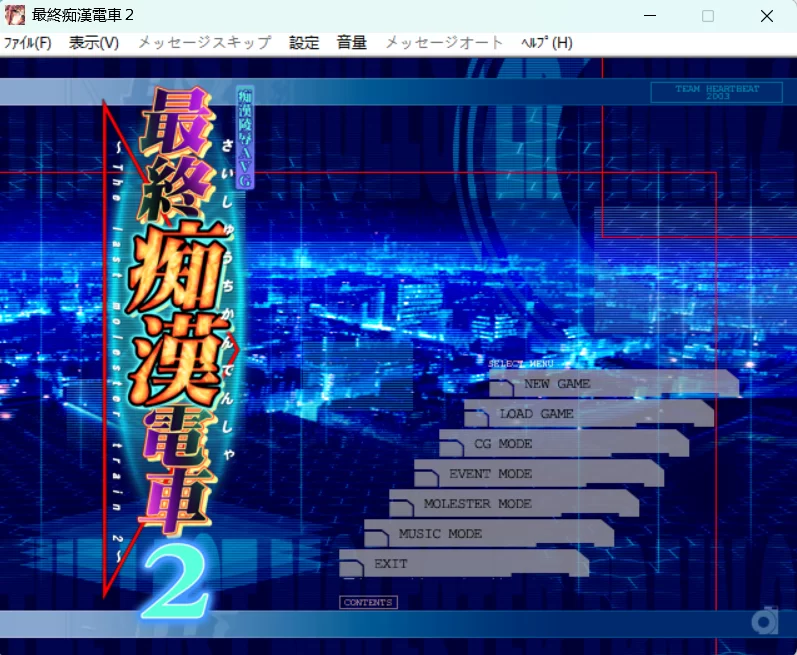Open the 表示(V) menu

pyautogui.click(x=94, y=43)
